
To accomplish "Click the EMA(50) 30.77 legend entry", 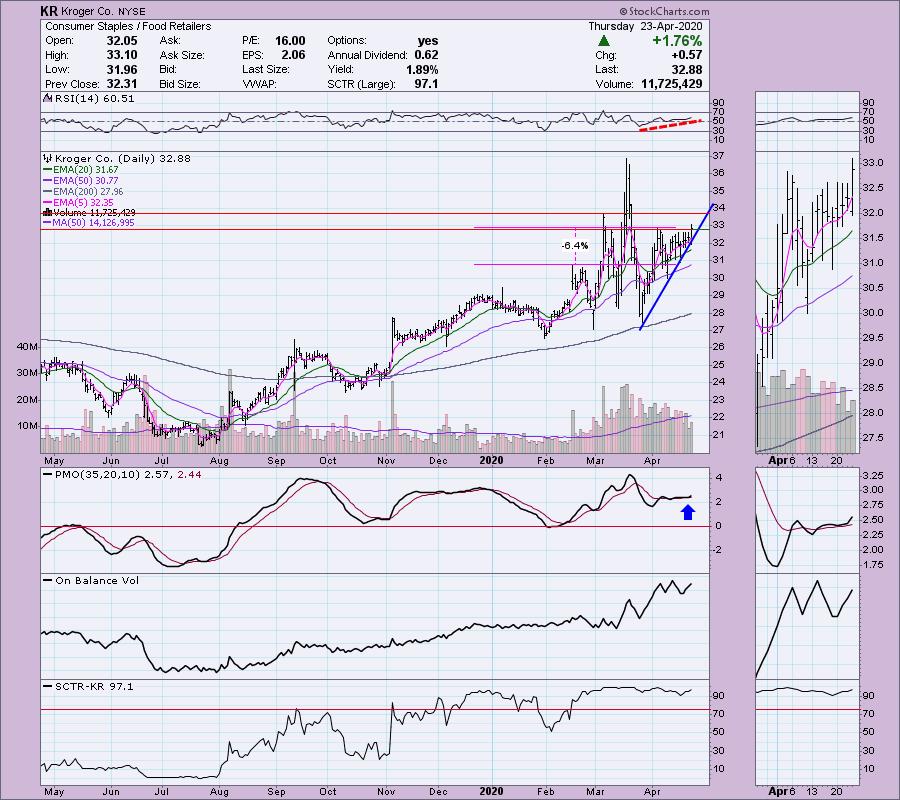I will [82, 181].
